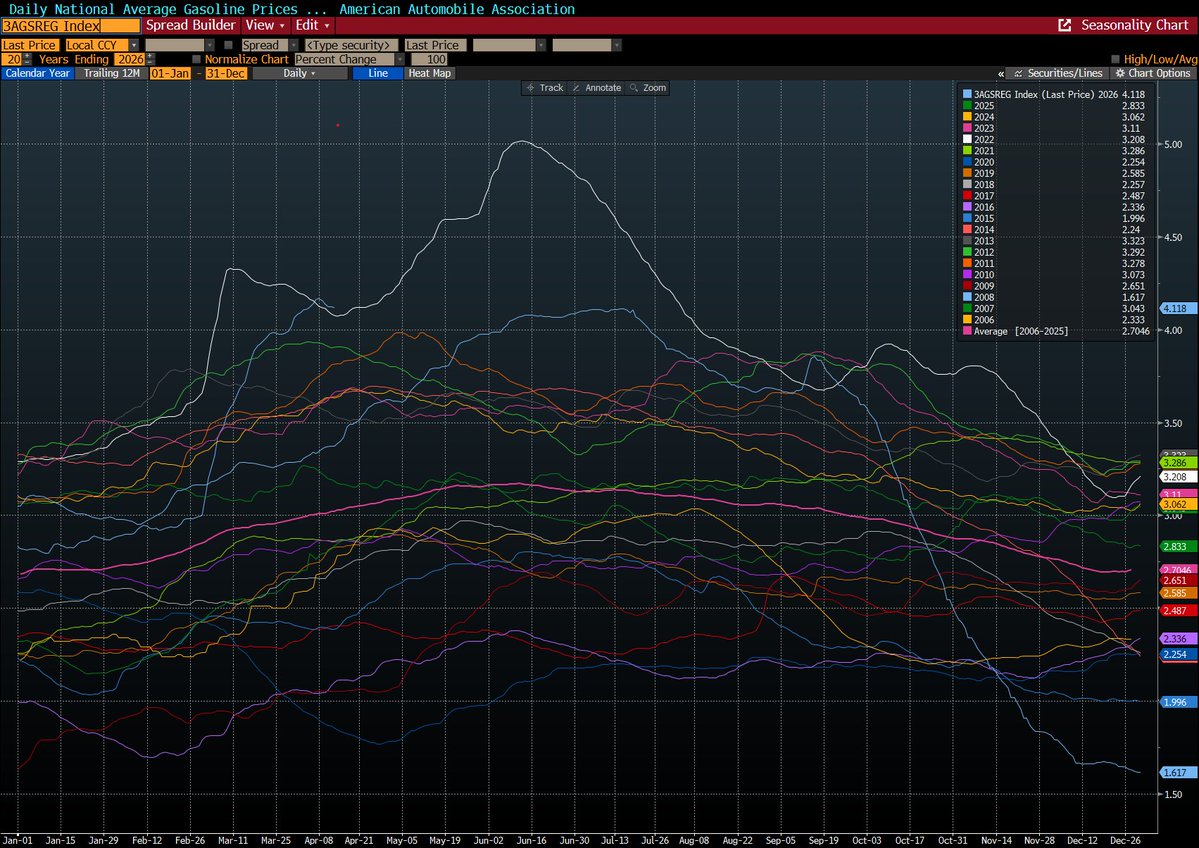Select the 2012 legend entry

click(x=1054, y=252)
